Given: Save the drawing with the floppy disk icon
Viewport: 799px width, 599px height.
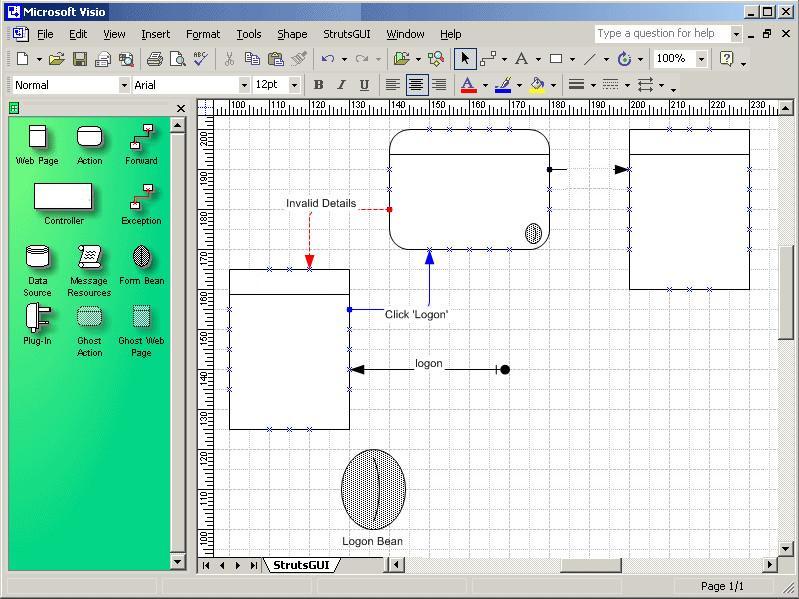Looking at the screenshot, I should tap(79, 59).
